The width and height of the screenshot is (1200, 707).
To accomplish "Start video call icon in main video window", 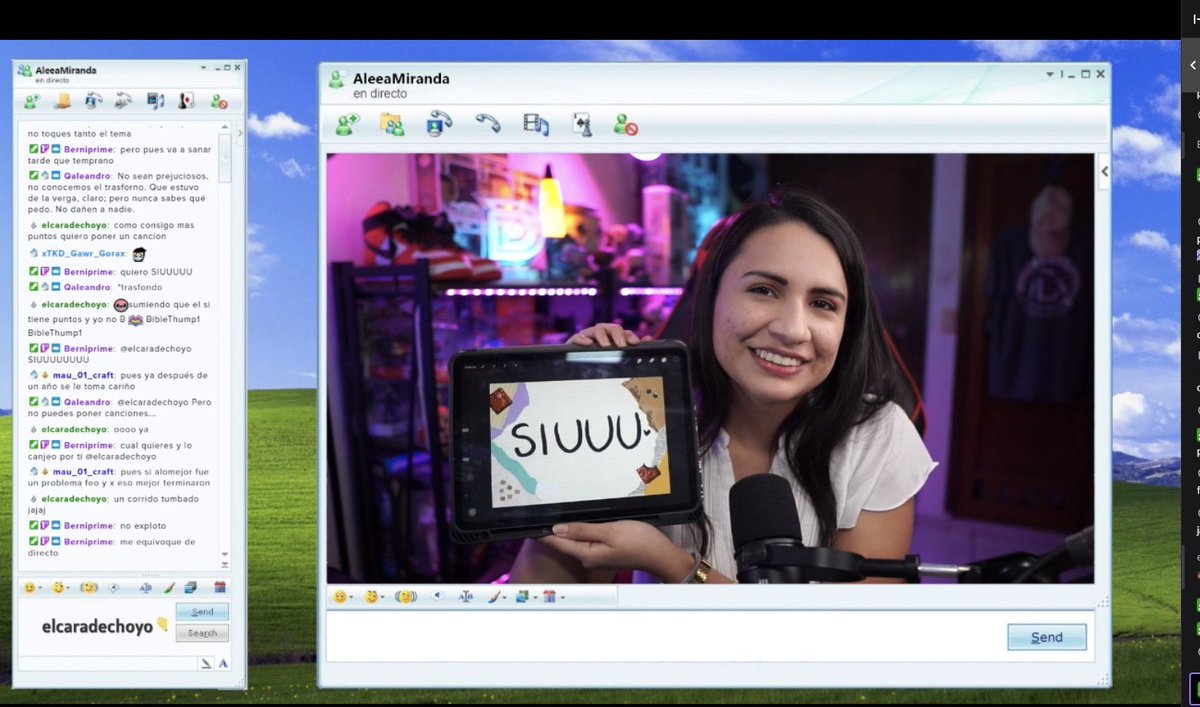I will point(438,123).
